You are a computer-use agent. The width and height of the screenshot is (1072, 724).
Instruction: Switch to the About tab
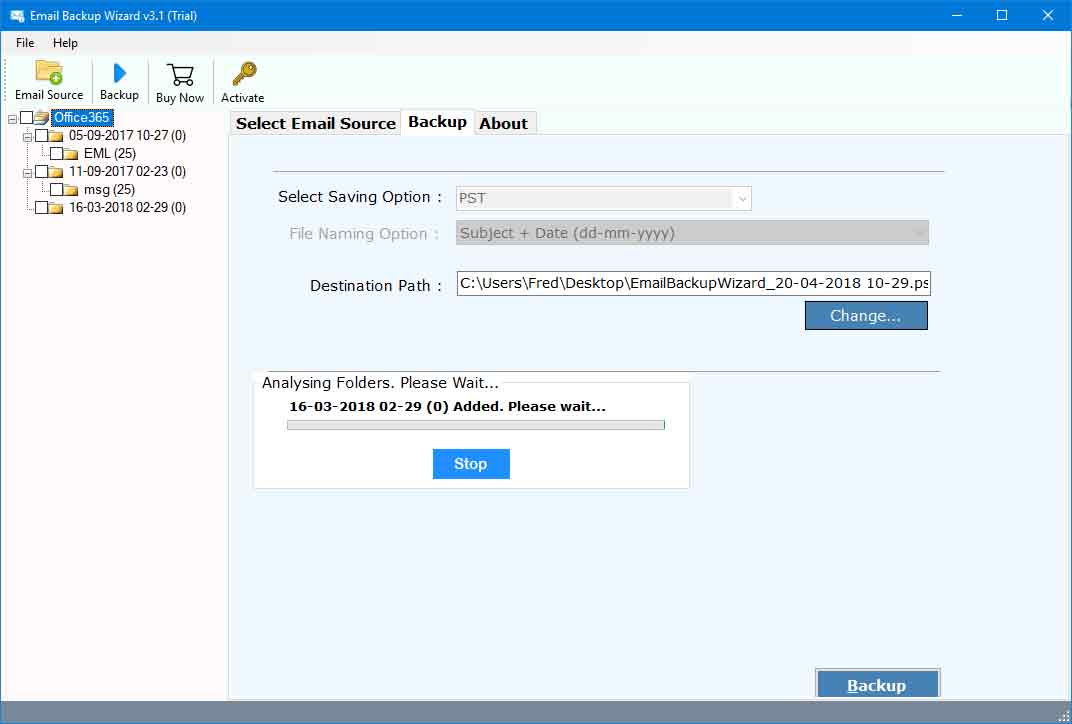pyautogui.click(x=504, y=124)
